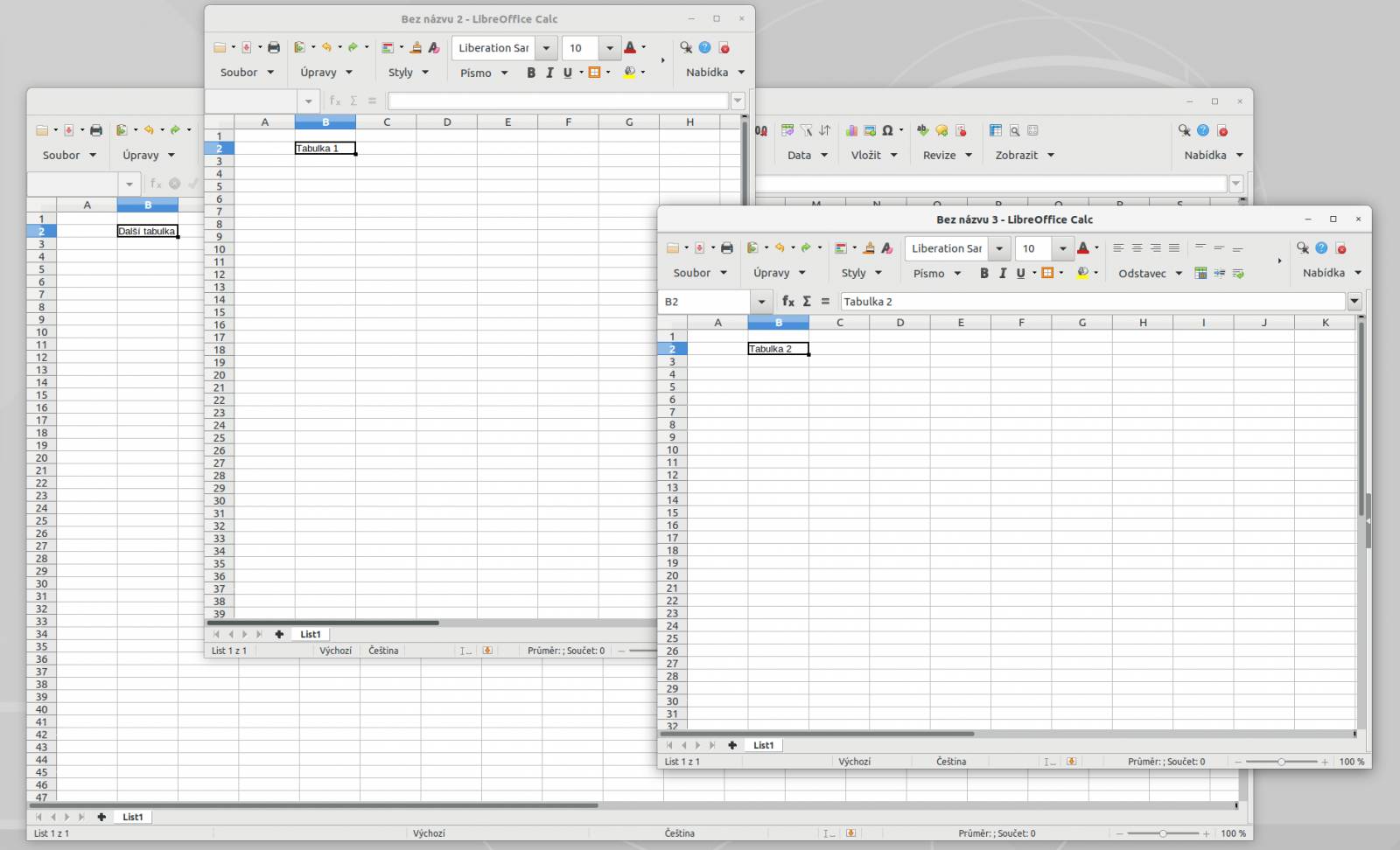Click Redo arrow in Bez názvu 3 window
Screen dimensions: 1400x850
coord(806,248)
